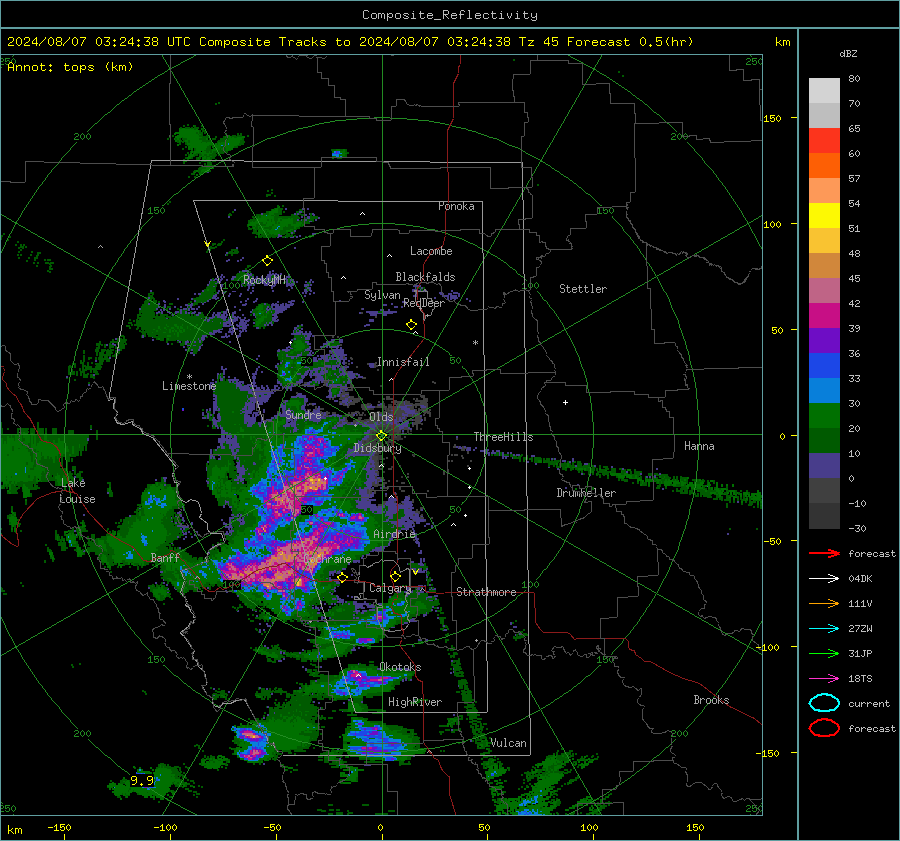Select the magenta swatch in the dBZ scale
900x841 pixels.
pos(824,316)
